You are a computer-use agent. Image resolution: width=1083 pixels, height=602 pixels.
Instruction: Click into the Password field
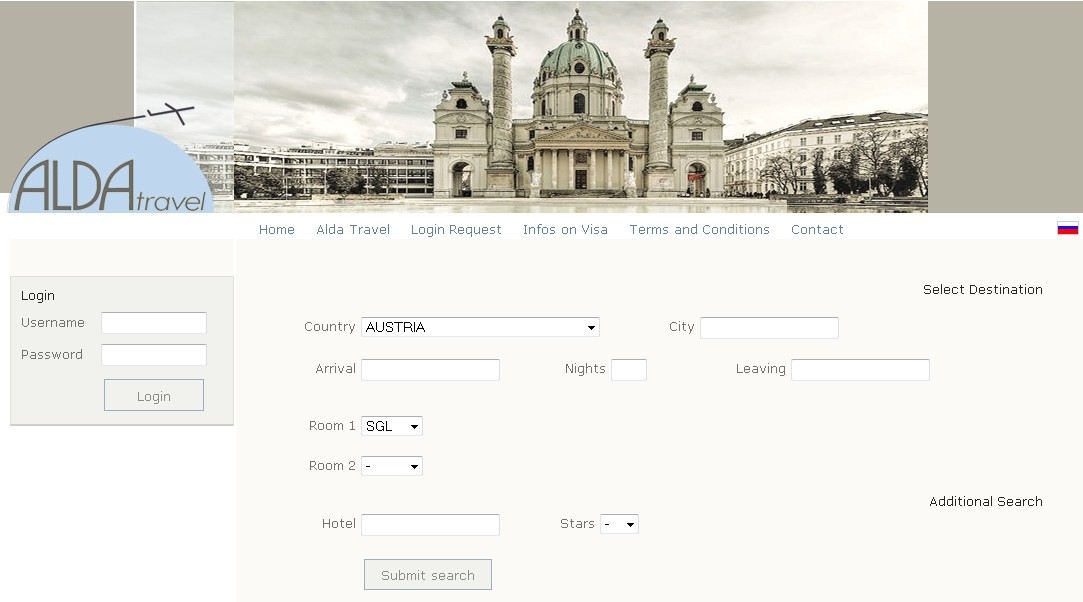(x=154, y=355)
